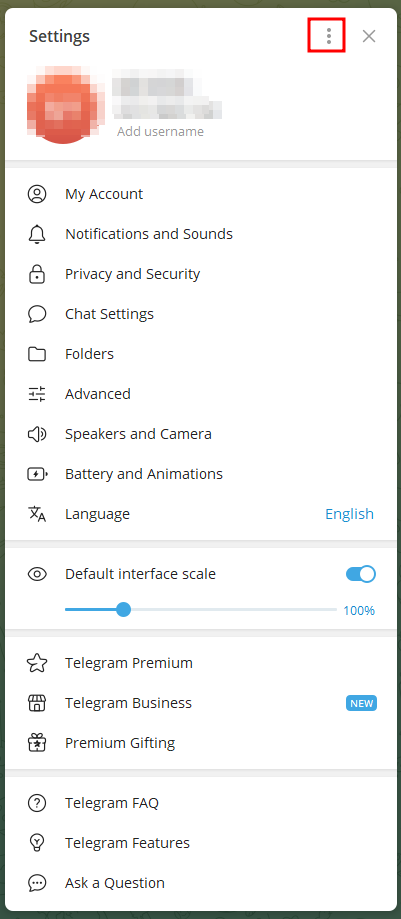Click the My Account person icon
The height and width of the screenshot is (919, 401).
pos(37,194)
